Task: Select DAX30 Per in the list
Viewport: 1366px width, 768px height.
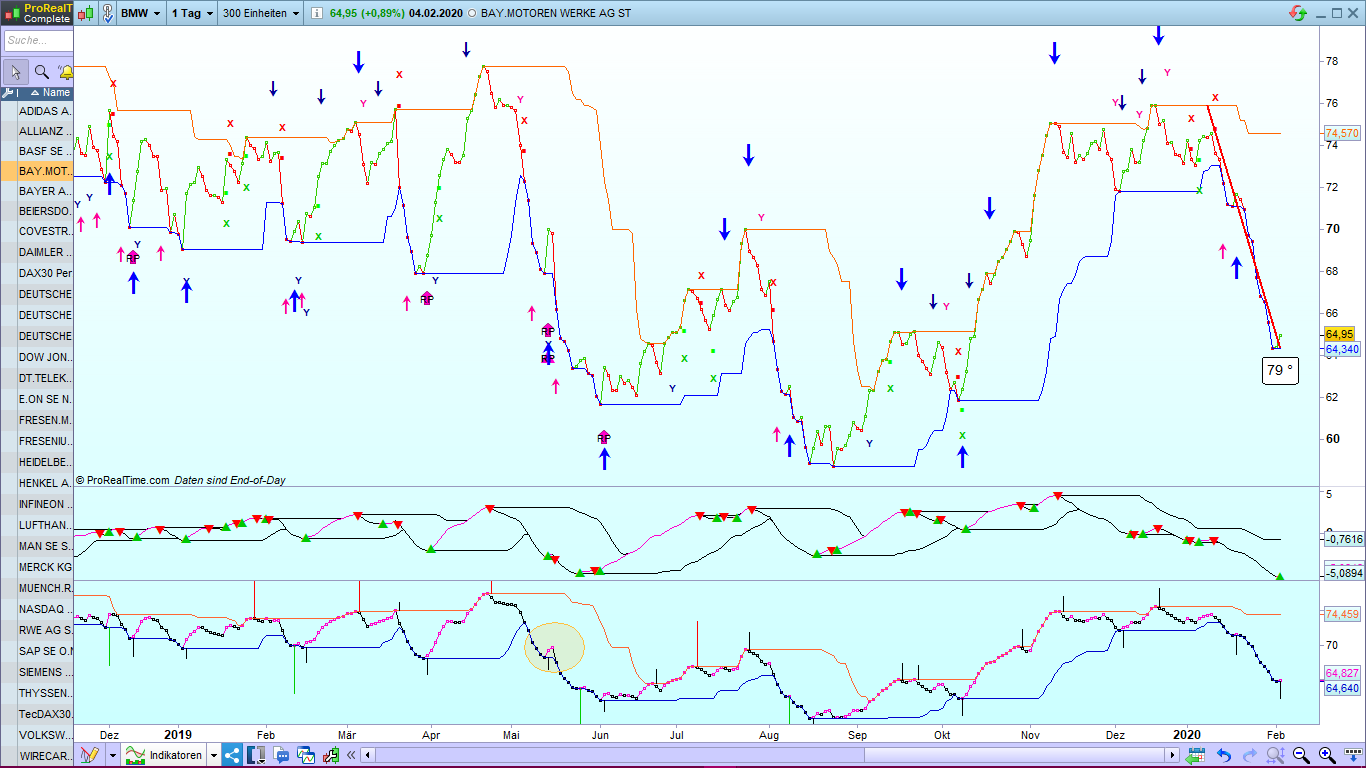Action: tap(45, 273)
